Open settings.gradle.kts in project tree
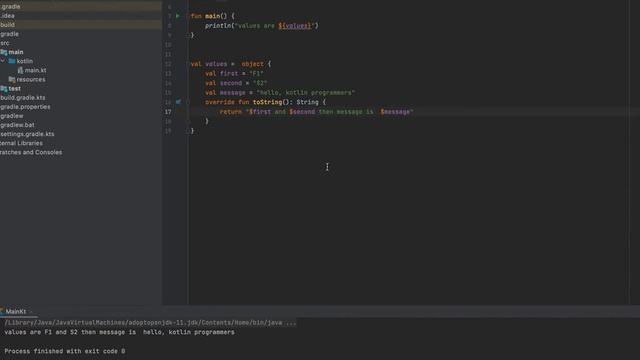The width and height of the screenshot is (640, 360). [27, 134]
